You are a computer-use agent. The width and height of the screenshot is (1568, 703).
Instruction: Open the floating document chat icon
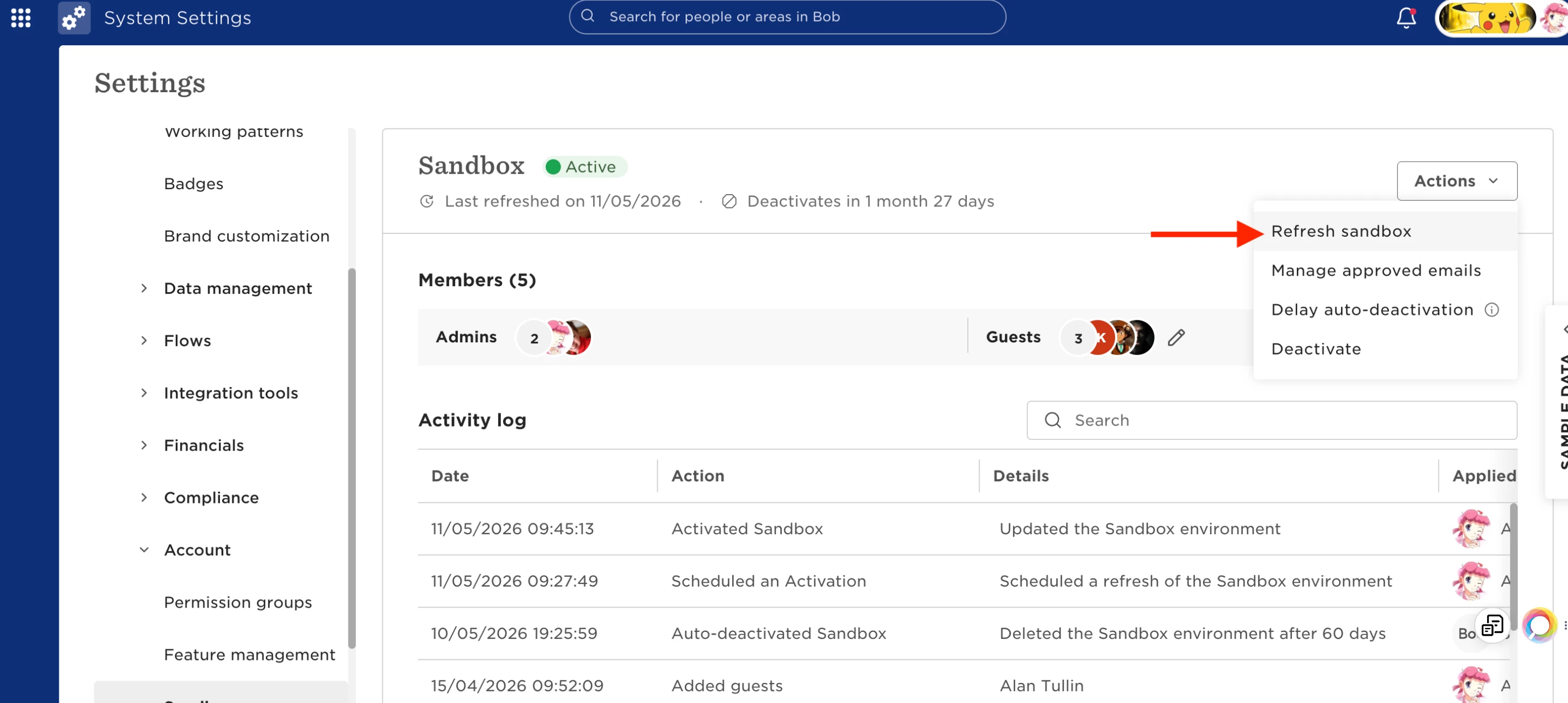point(1493,625)
